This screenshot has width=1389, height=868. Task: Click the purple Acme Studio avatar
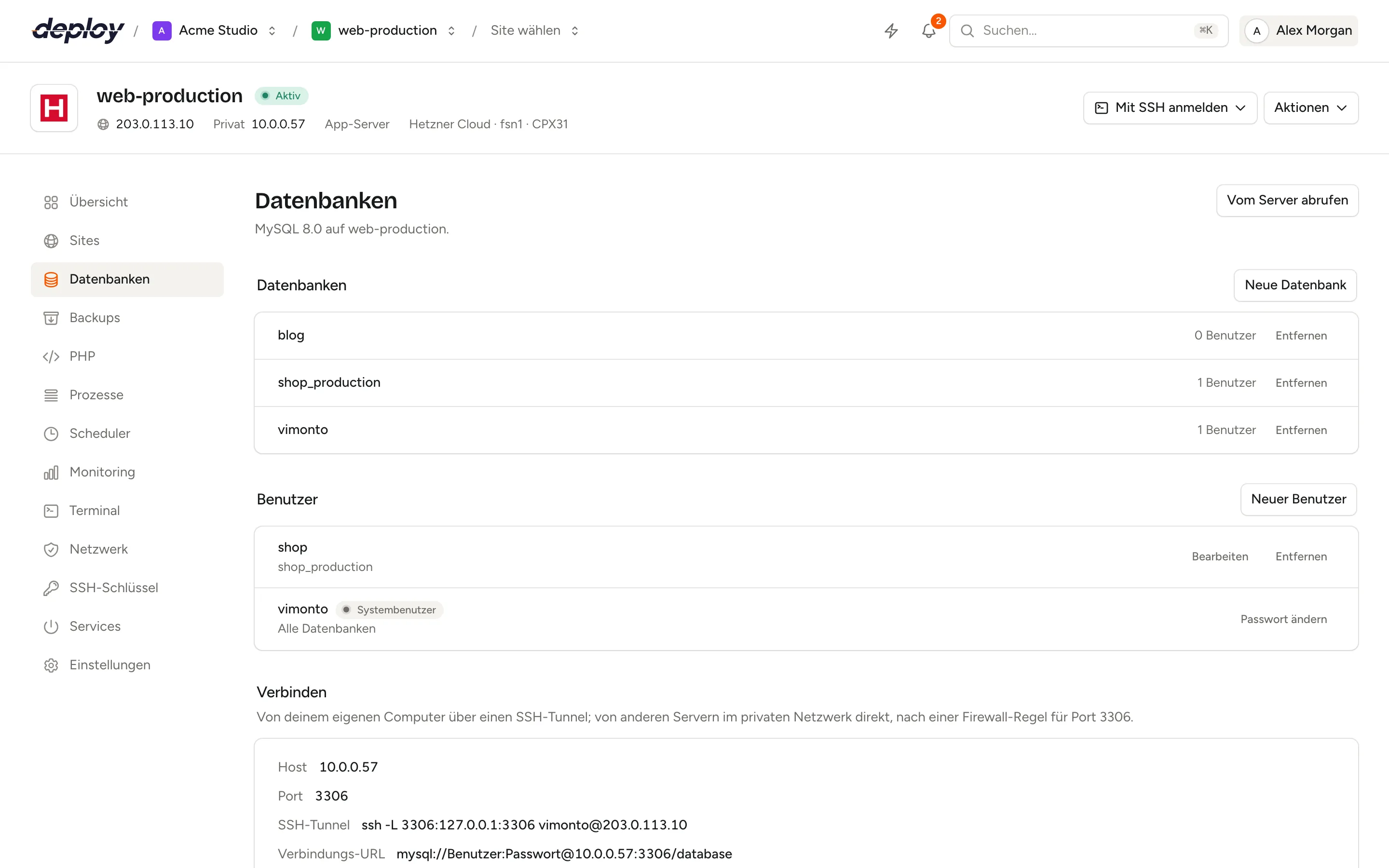pos(161,30)
